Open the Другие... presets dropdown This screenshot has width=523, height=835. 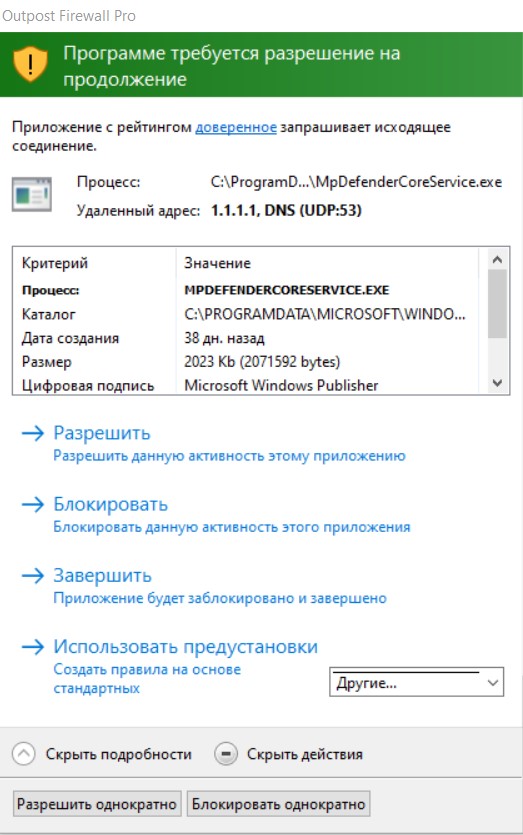click(x=416, y=682)
